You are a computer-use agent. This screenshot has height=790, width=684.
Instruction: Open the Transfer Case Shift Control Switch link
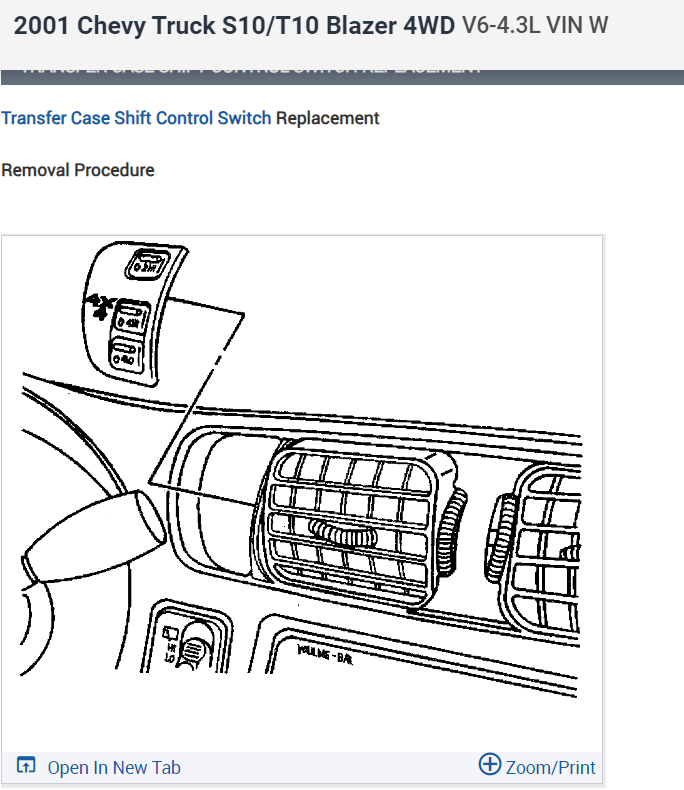pyautogui.click(x=136, y=118)
